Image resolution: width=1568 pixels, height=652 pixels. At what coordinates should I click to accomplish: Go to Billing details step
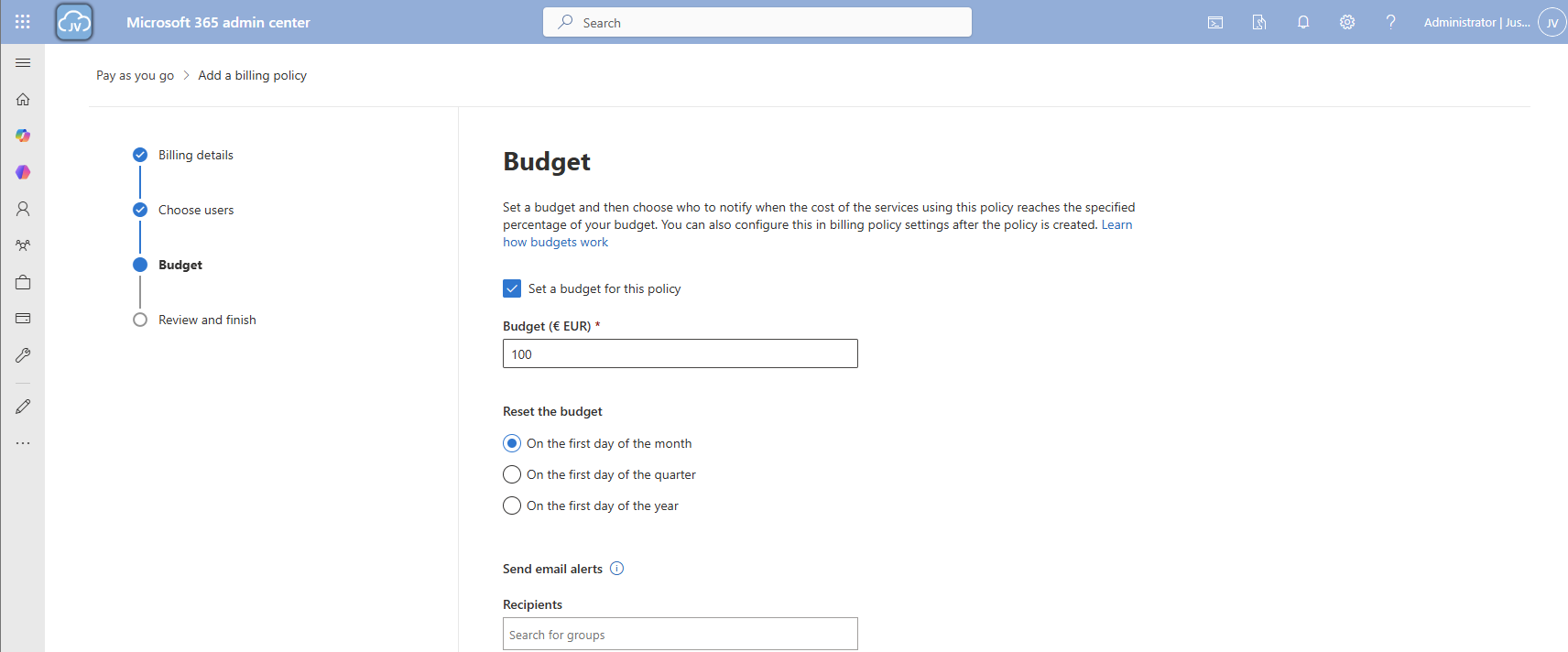[x=195, y=155]
